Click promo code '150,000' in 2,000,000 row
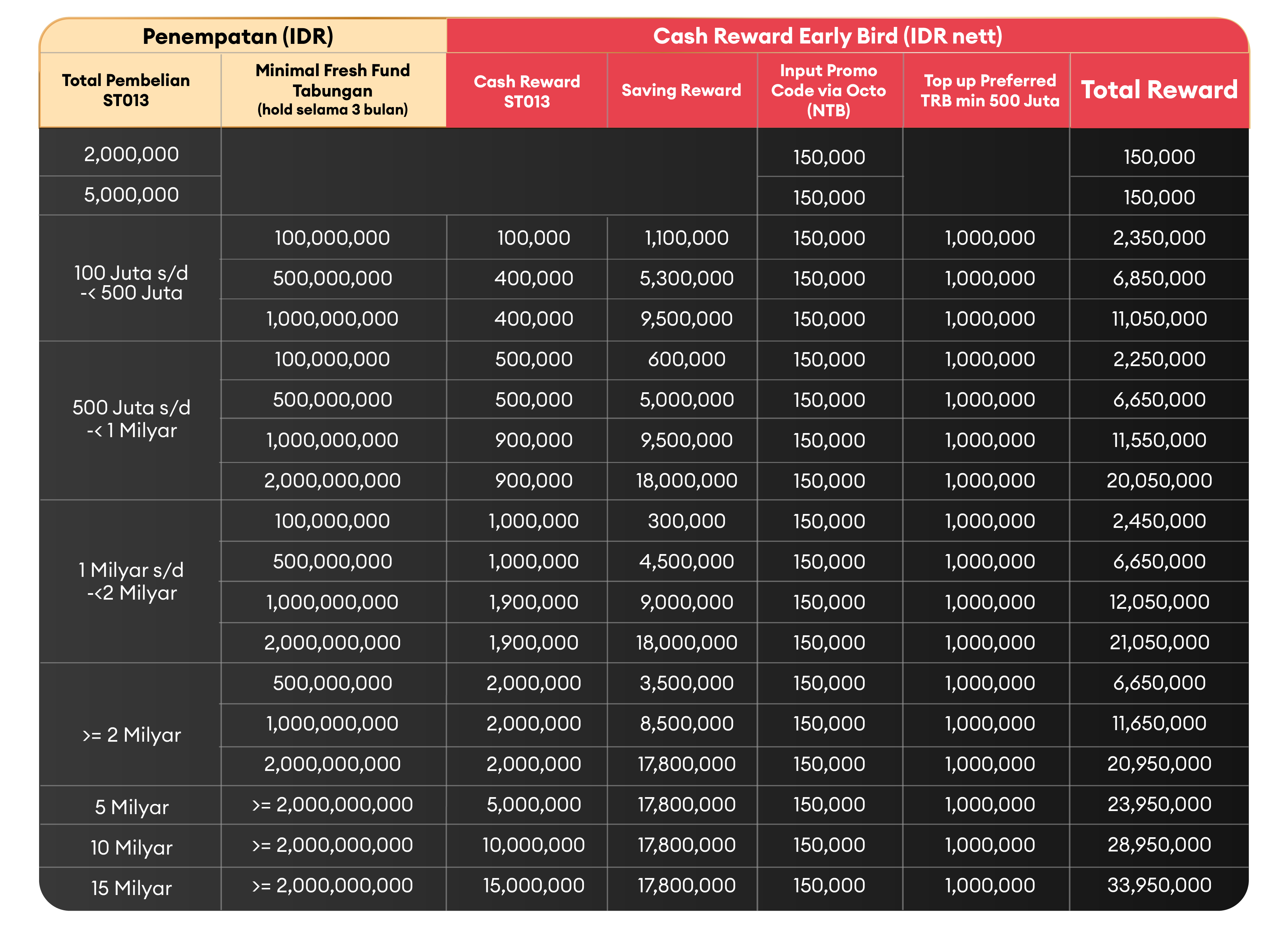The image size is (1288, 929). tap(829, 157)
